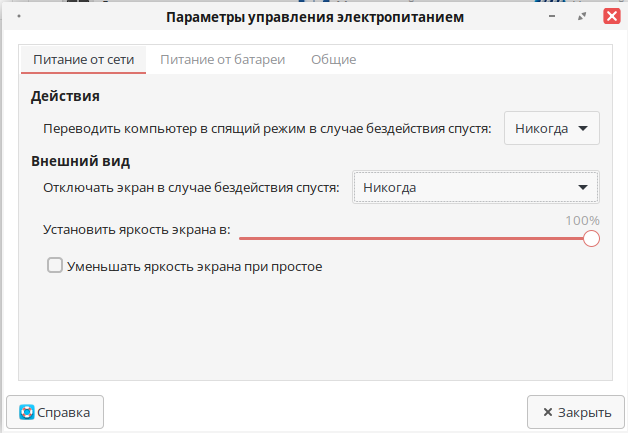Screen dimensions: 628x433
Task: Click the screen brightness slider handle
Action: [x=591, y=238]
